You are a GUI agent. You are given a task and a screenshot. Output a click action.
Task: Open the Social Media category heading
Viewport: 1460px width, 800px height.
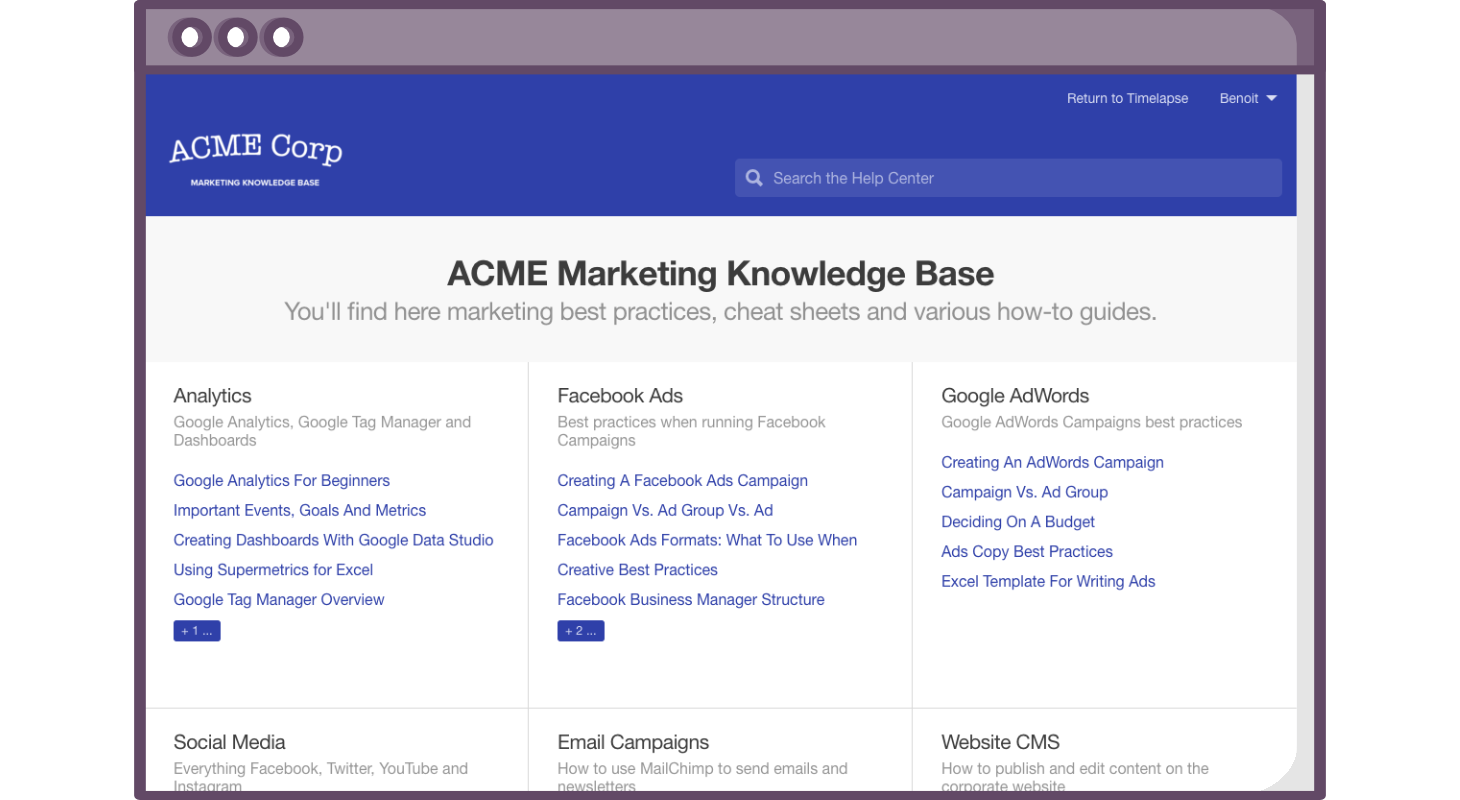[229, 742]
